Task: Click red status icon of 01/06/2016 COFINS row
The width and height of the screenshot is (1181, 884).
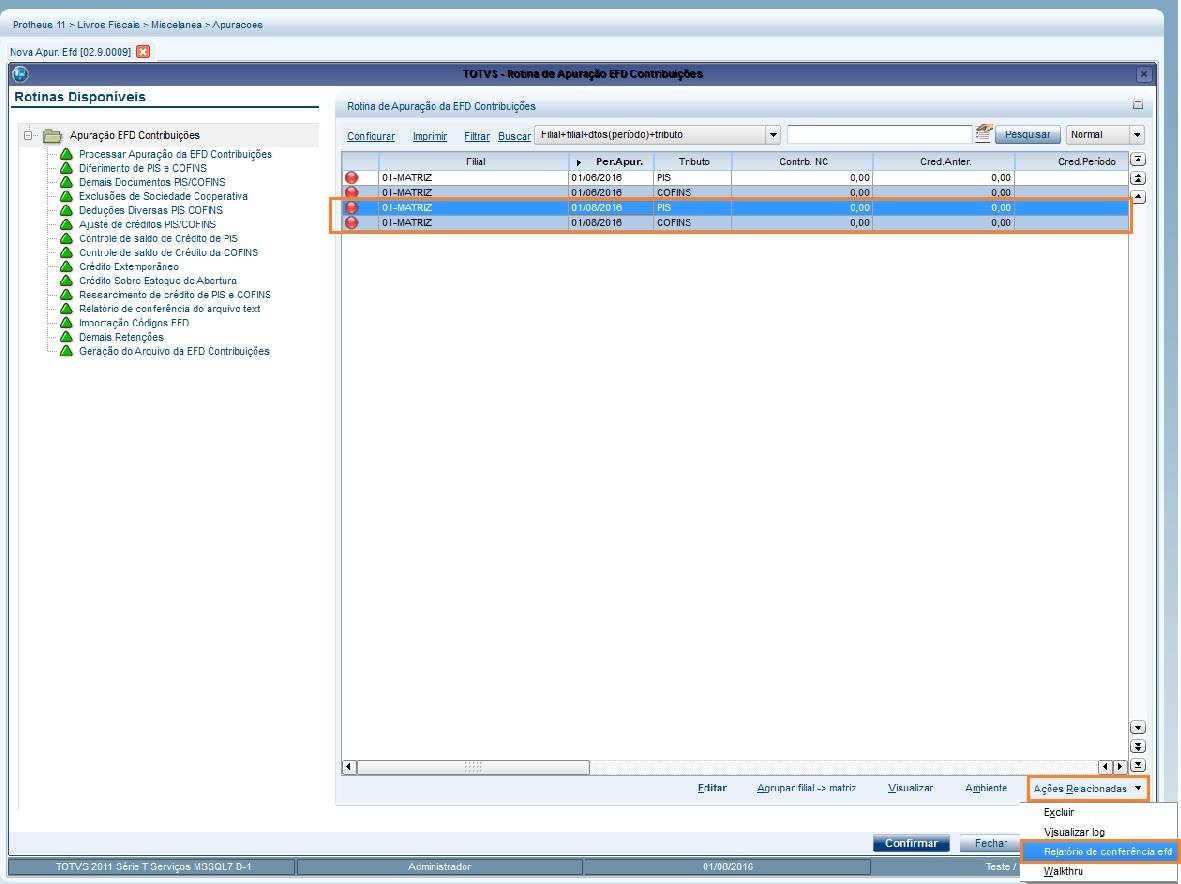Action: point(352,193)
